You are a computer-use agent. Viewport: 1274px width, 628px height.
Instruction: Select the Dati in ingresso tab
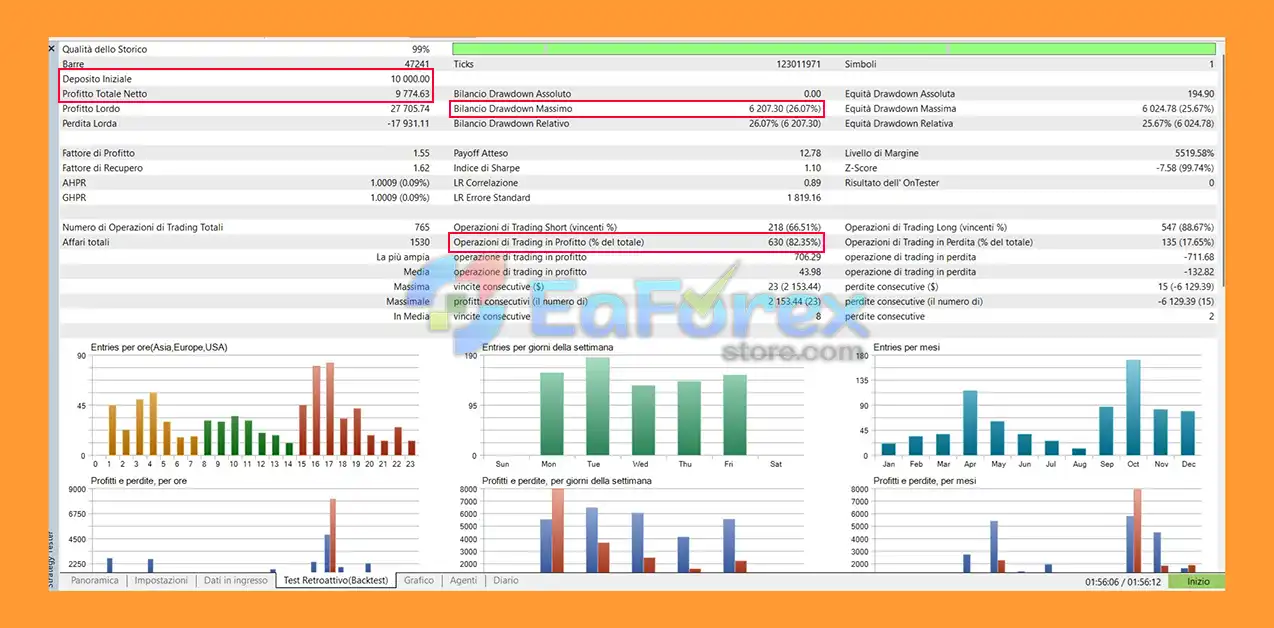[x=235, y=580]
